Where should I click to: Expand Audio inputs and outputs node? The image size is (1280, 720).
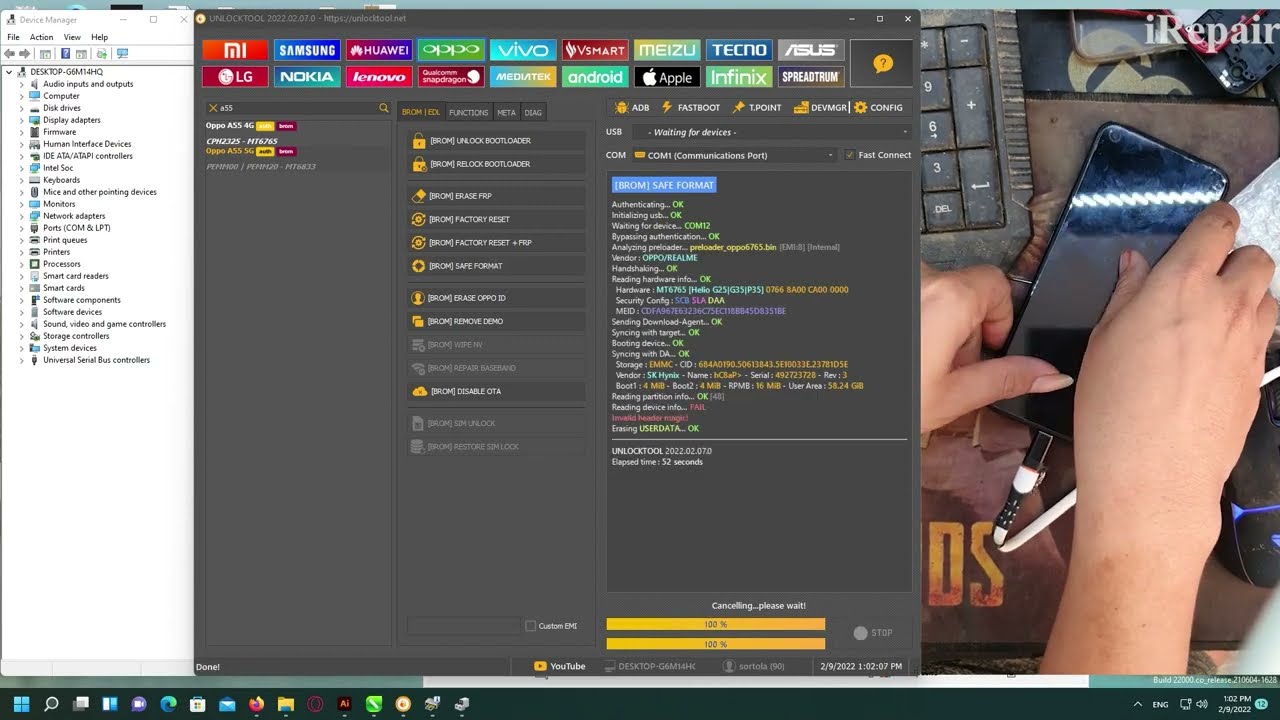(x=22, y=84)
